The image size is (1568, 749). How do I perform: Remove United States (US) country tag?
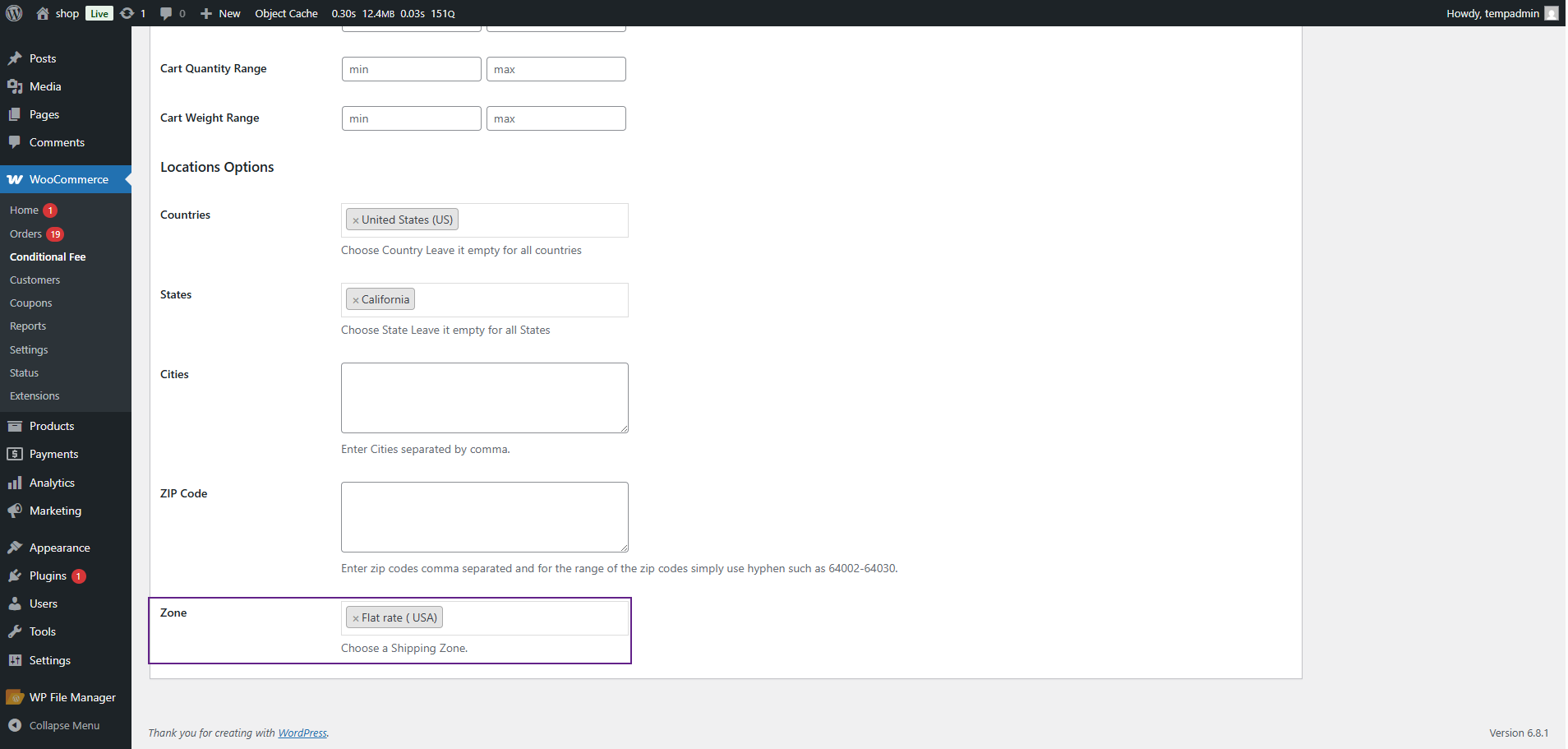coord(356,220)
